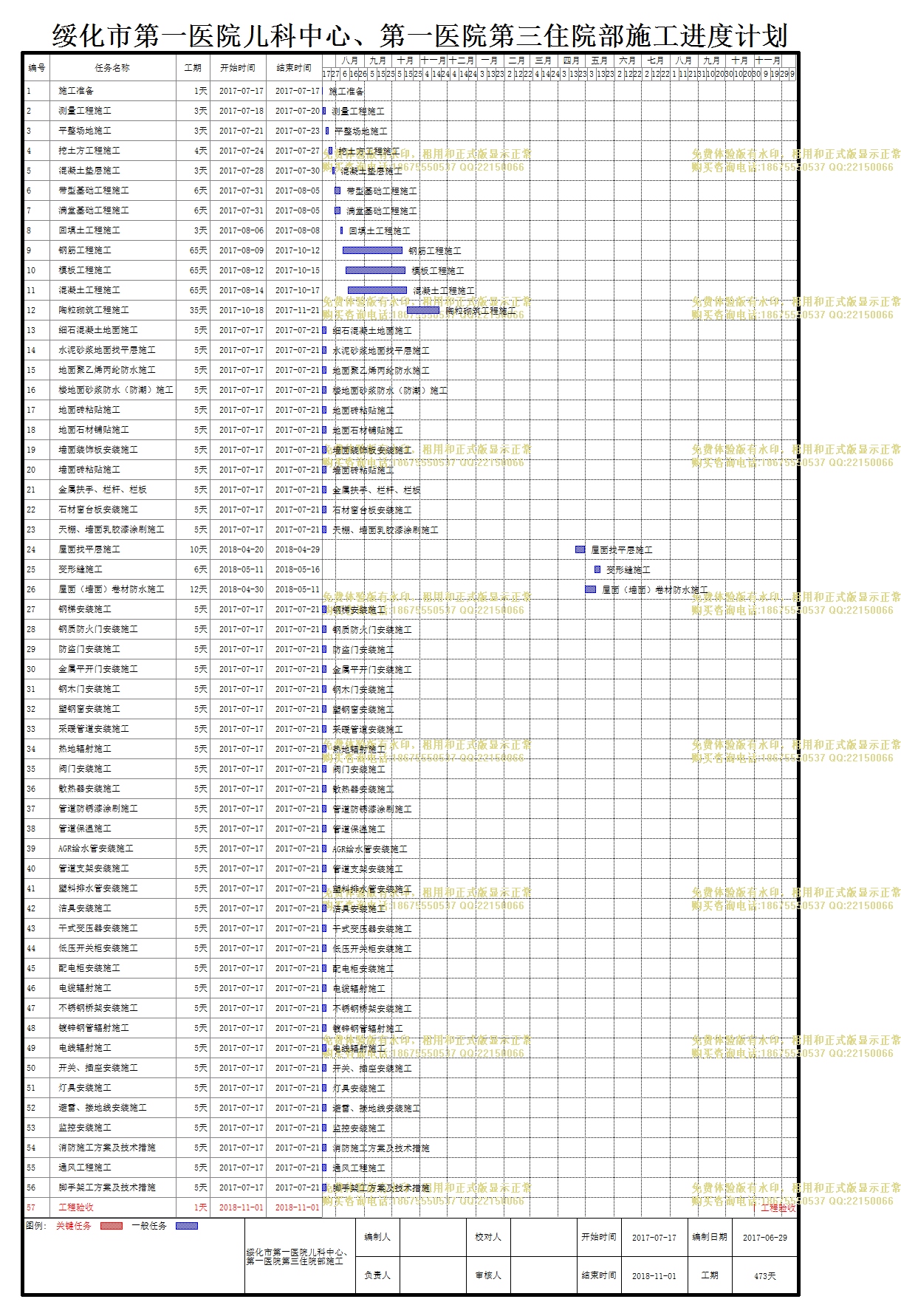Click the 水泥砂浆地面找平层施工 label beside its Gantt bar
The width and height of the screenshot is (901, 1316).
(x=381, y=351)
